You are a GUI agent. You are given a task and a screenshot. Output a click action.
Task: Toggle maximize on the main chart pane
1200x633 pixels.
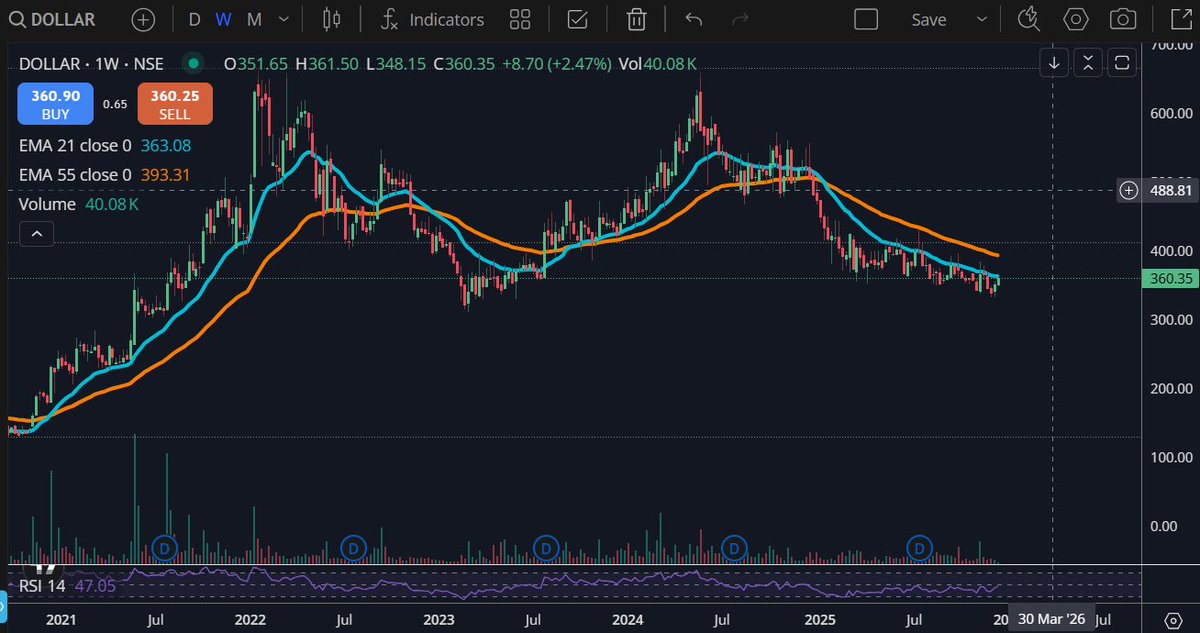[x=1122, y=62]
